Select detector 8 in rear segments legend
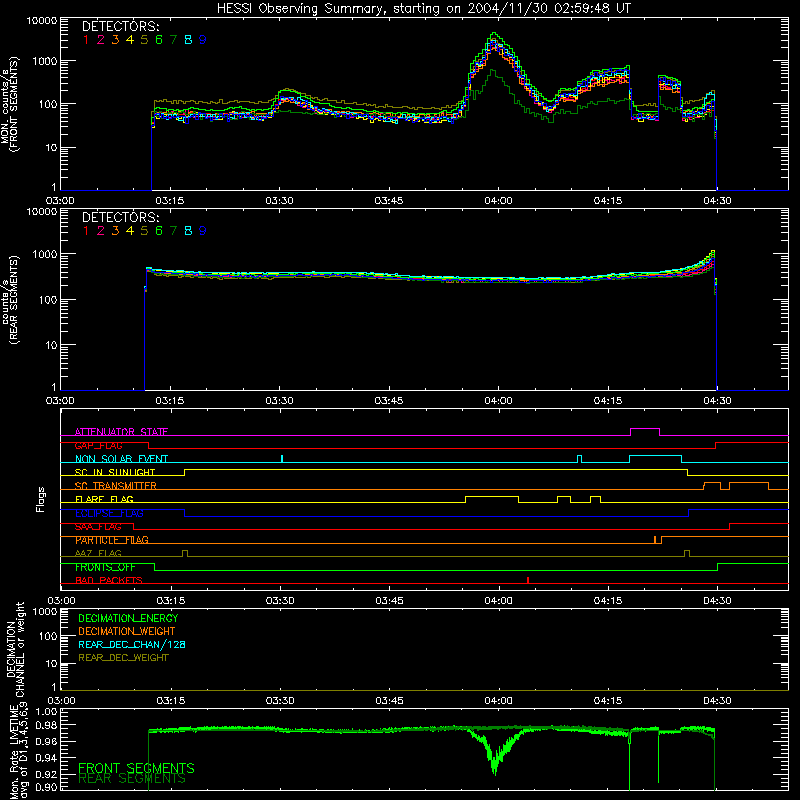This screenshot has height=800, width=800. (x=188, y=231)
